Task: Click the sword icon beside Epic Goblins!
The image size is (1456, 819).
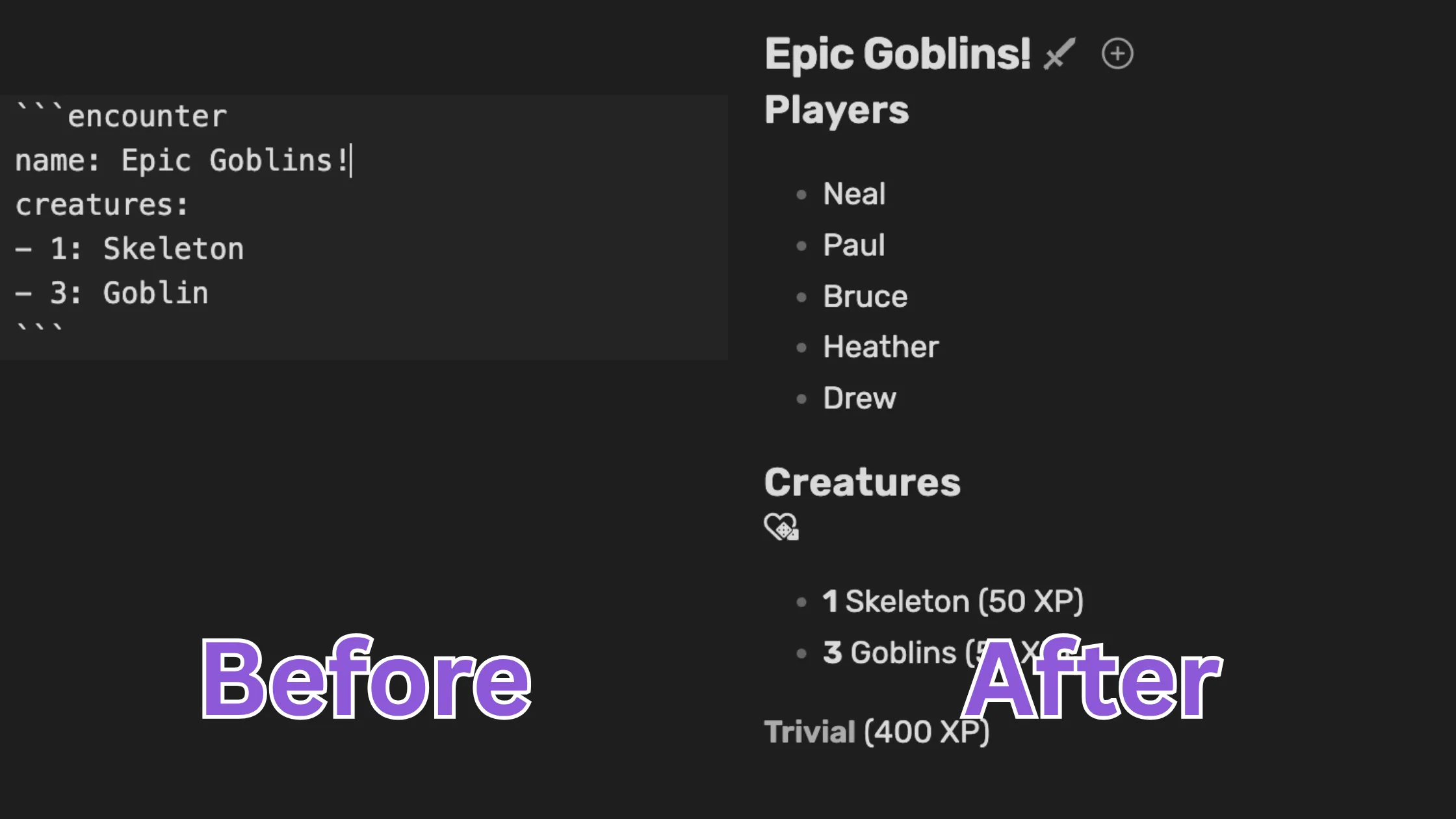Action: 1059,53
